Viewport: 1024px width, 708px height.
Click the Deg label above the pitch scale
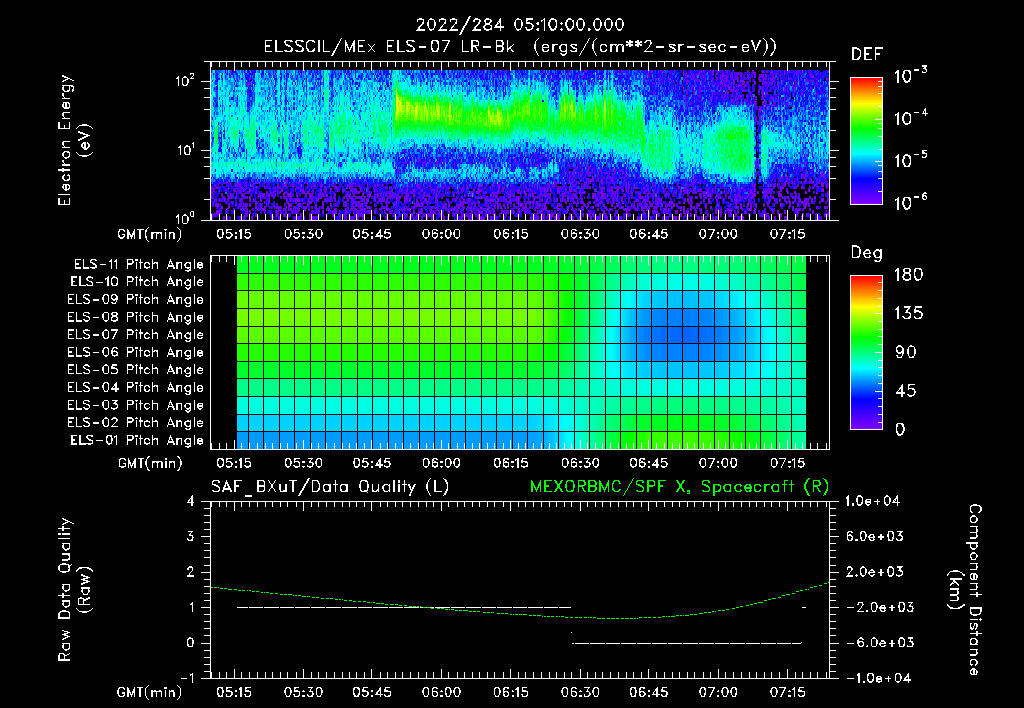867,253
